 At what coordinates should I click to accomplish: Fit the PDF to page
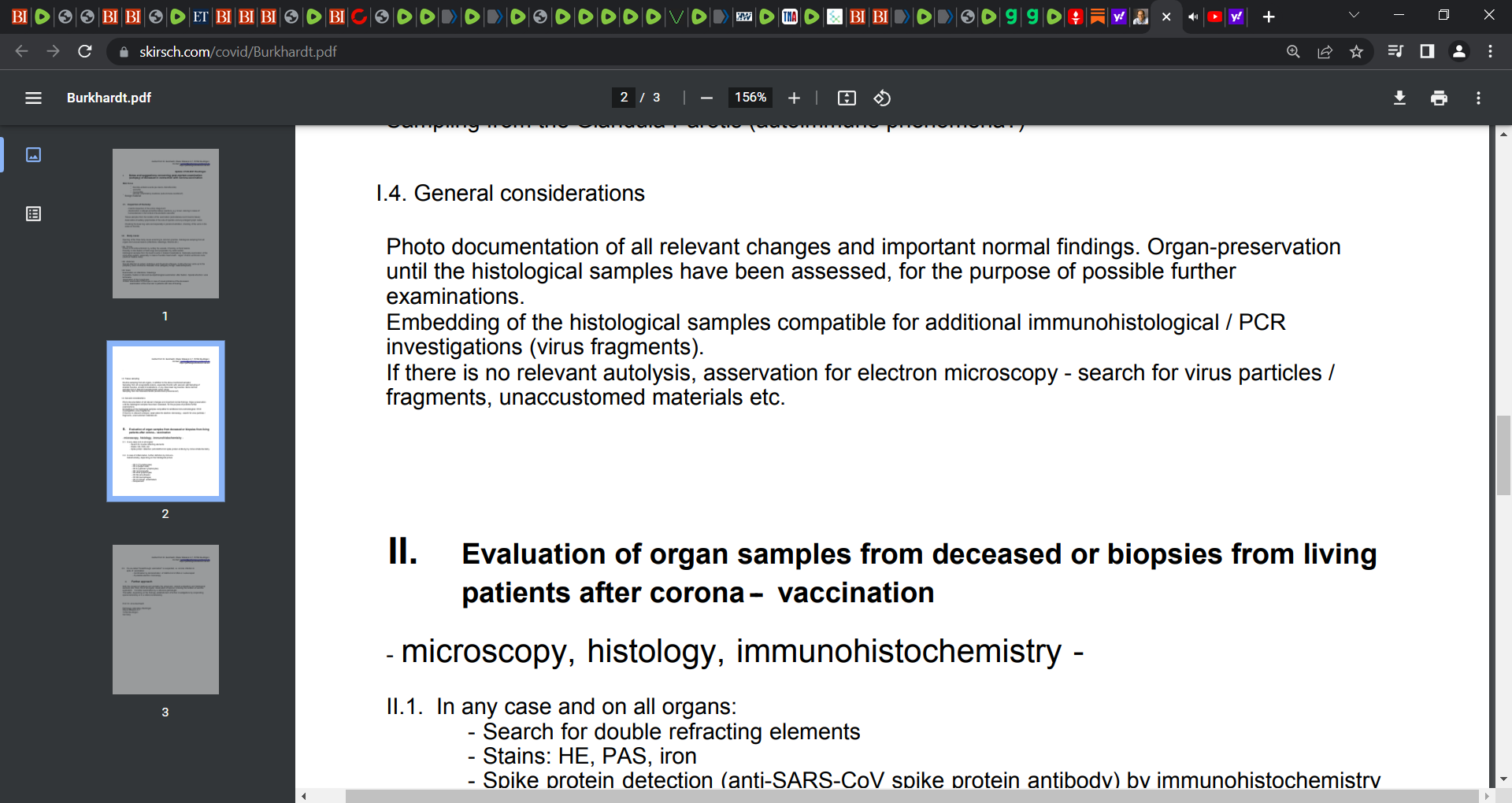point(847,98)
